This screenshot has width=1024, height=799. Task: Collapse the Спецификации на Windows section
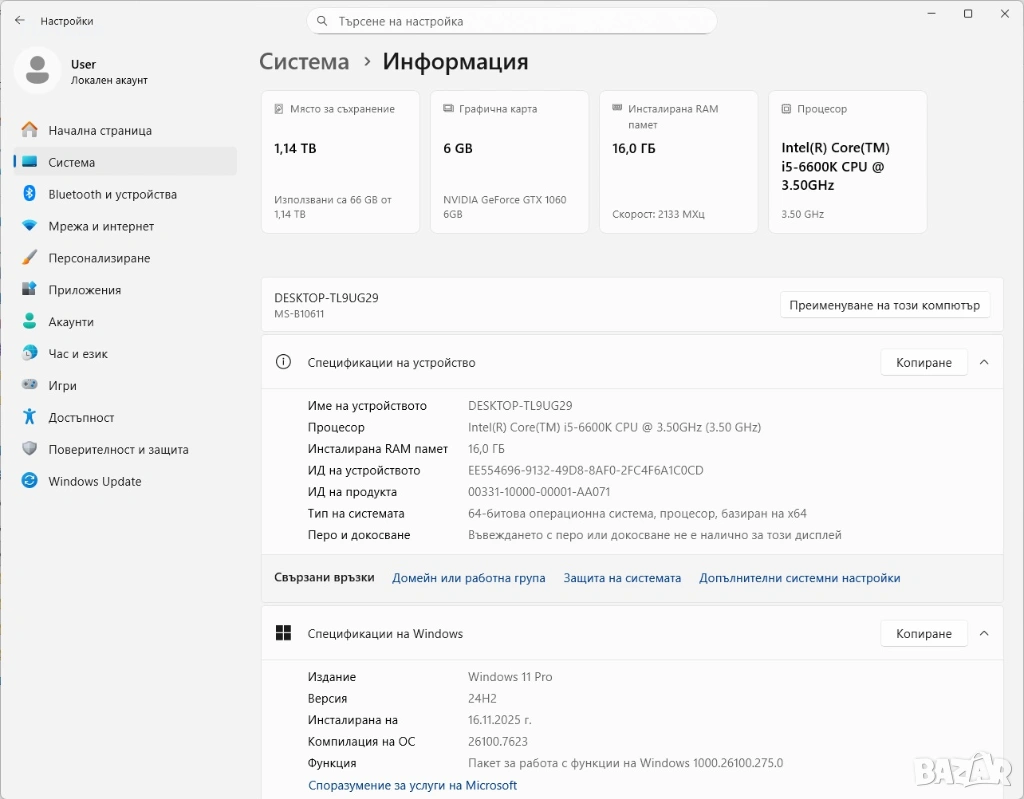tap(984, 633)
